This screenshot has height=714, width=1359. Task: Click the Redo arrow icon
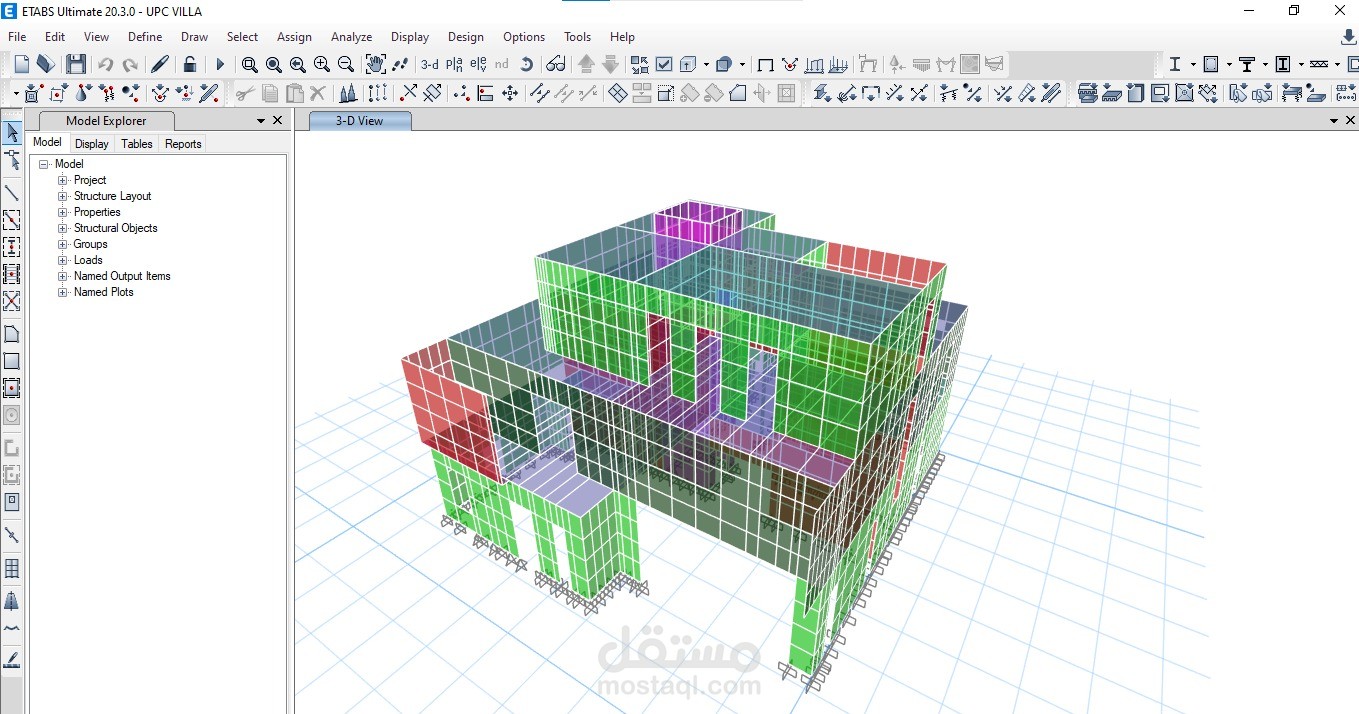130,64
